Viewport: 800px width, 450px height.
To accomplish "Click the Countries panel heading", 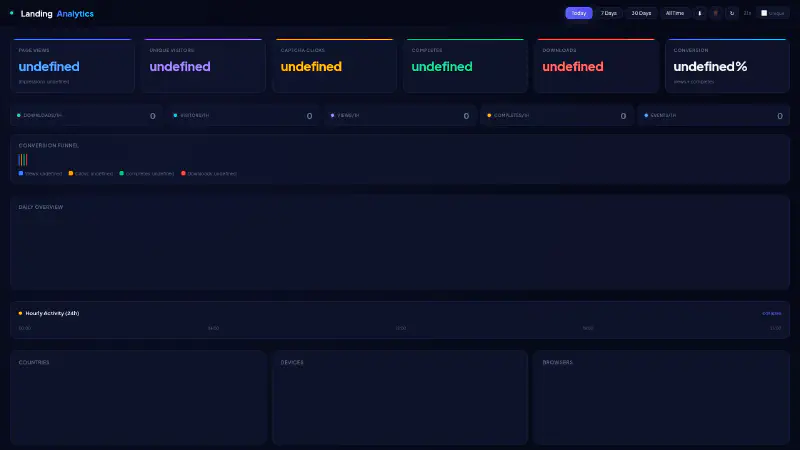I will click(34, 362).
